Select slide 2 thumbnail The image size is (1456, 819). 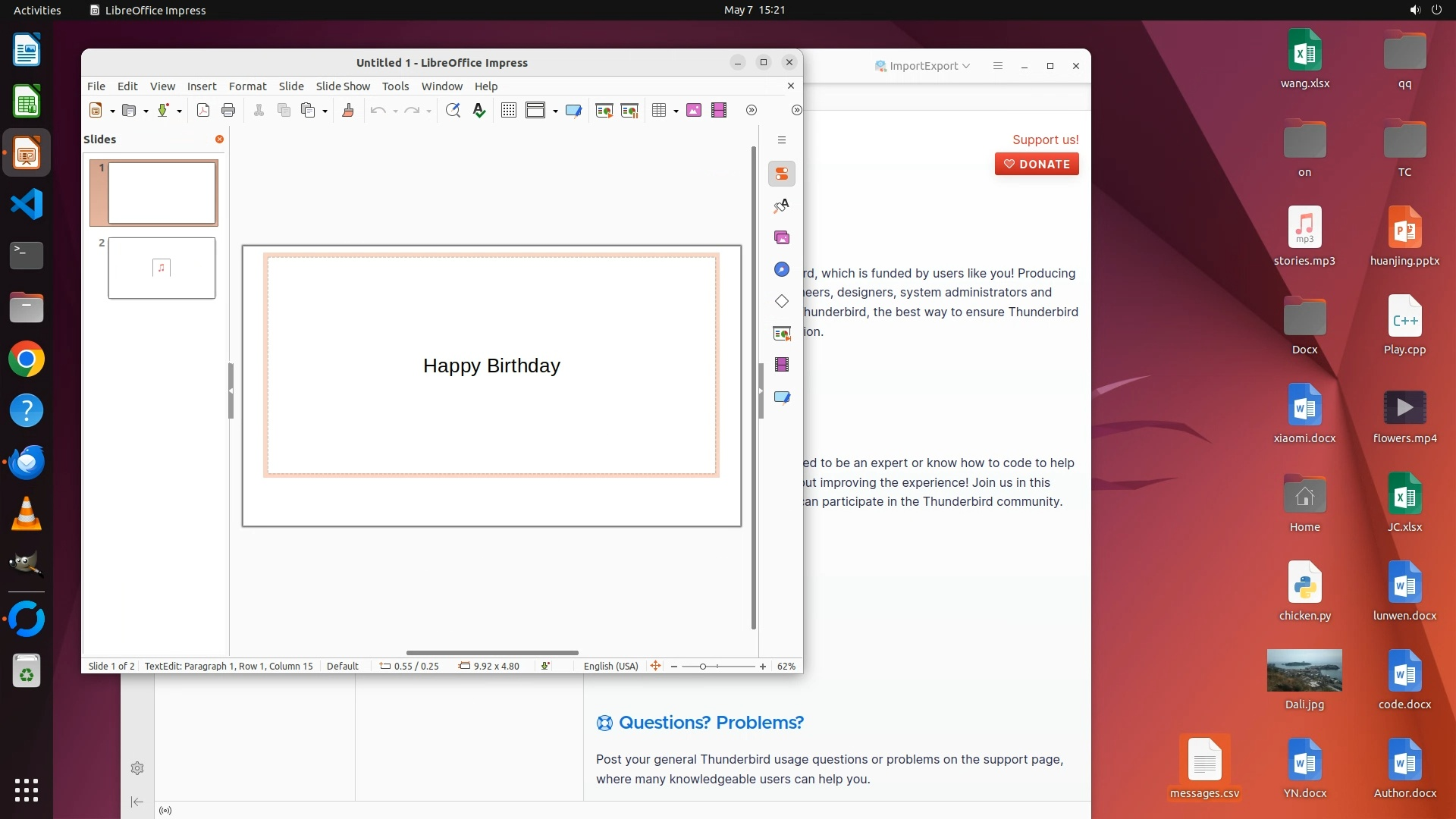(x=162, y=268)
